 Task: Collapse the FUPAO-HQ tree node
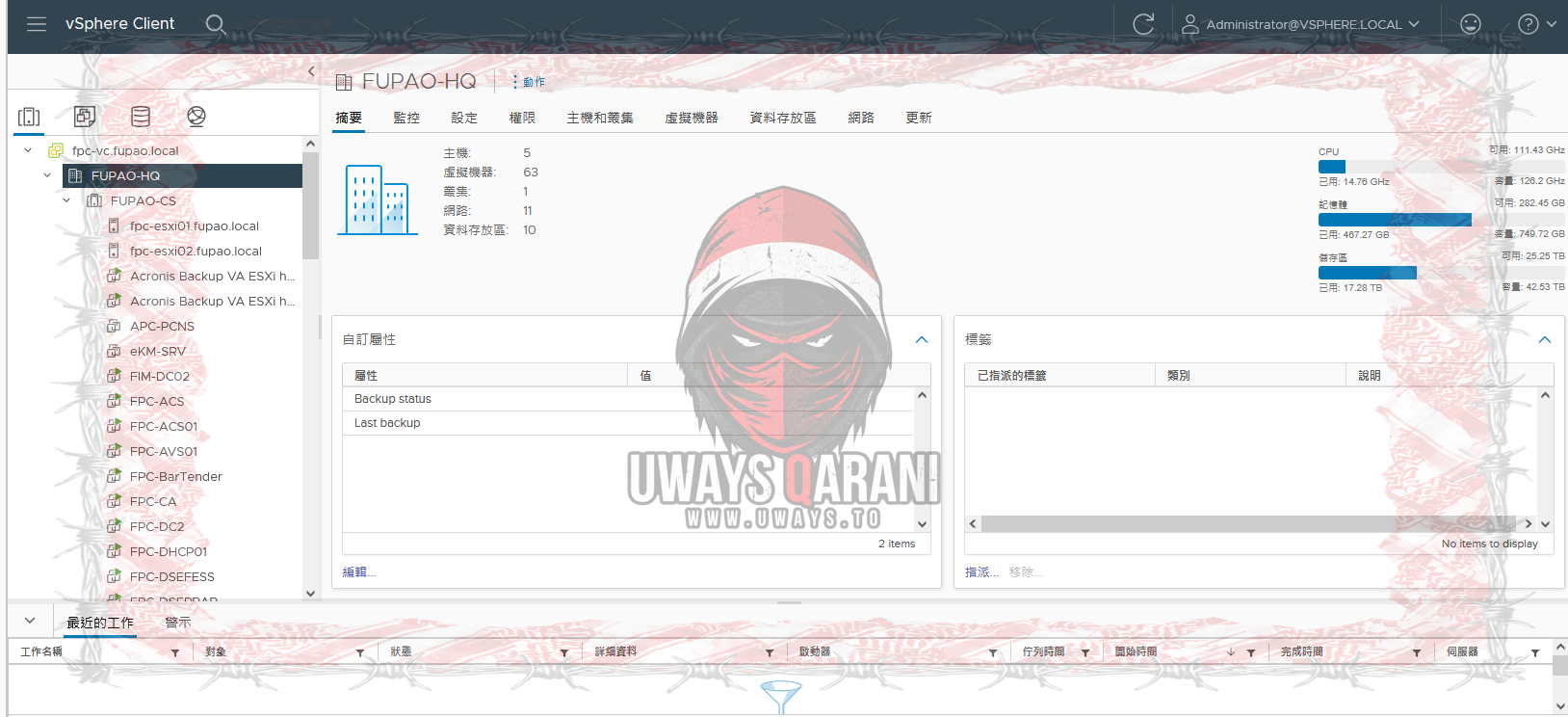47,175
